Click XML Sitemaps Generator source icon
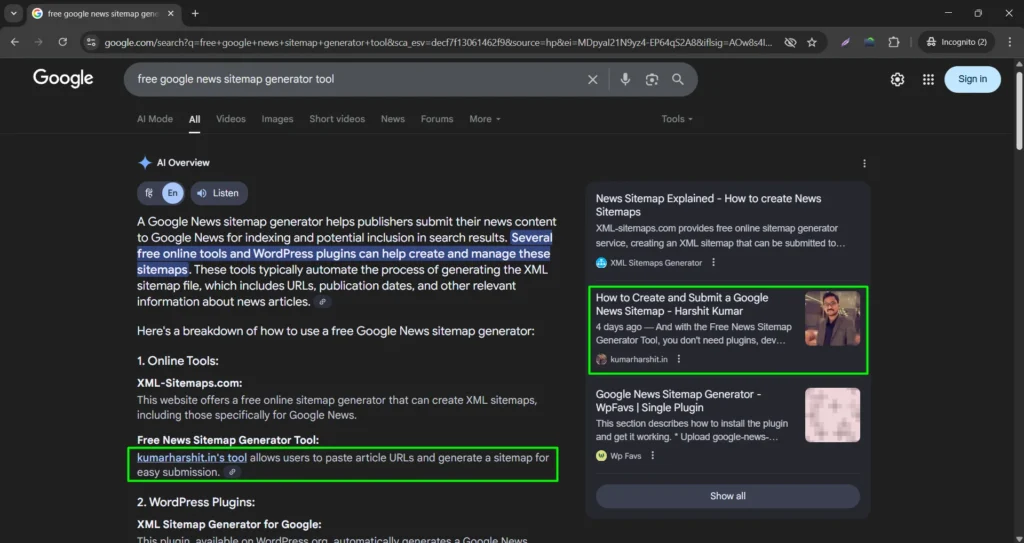 pyautogui.click(x=601, y=263)
